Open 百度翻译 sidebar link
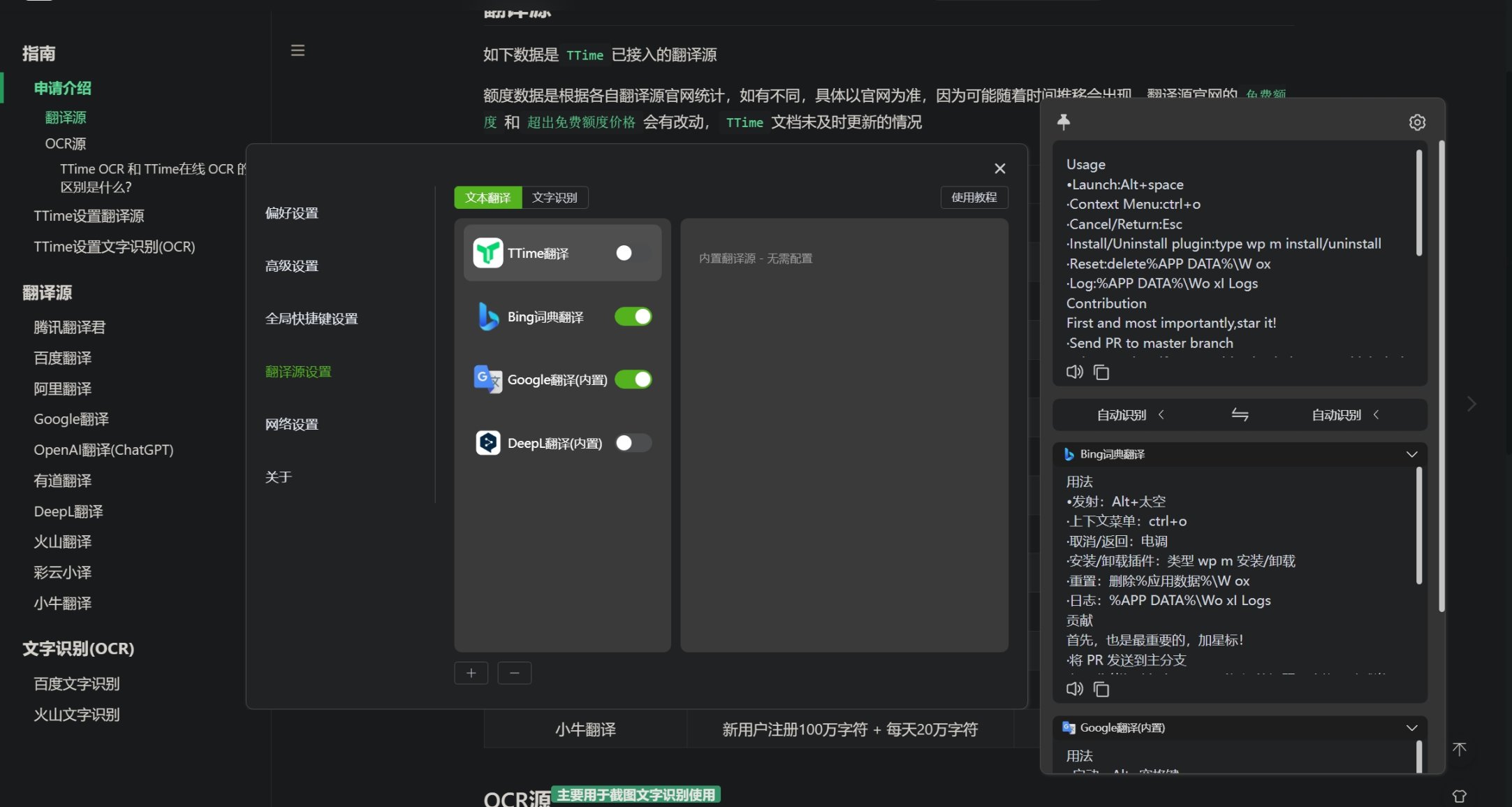Screen dimensions: 1512x807 tap(63, 358)
